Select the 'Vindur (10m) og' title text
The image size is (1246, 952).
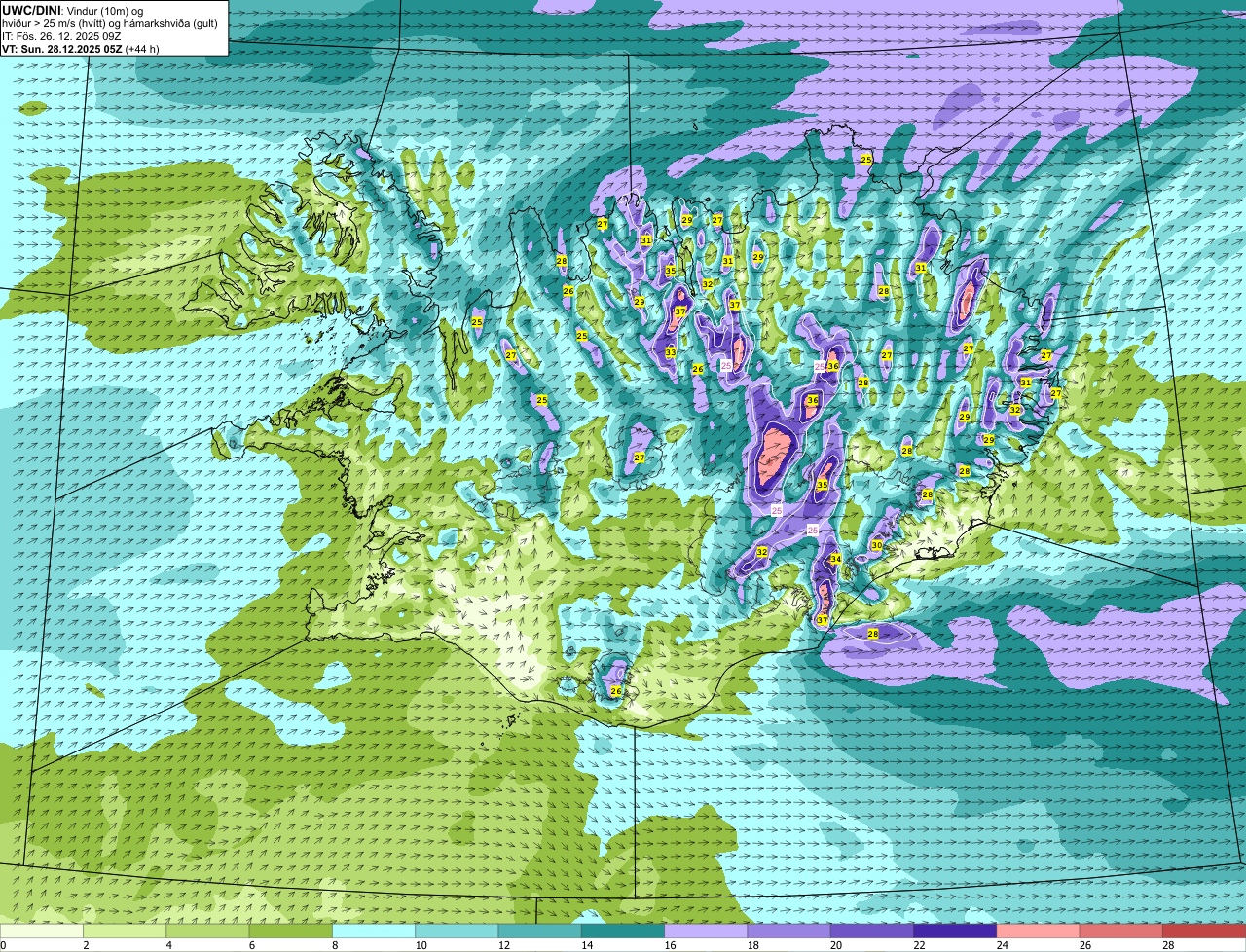(104, 10)
